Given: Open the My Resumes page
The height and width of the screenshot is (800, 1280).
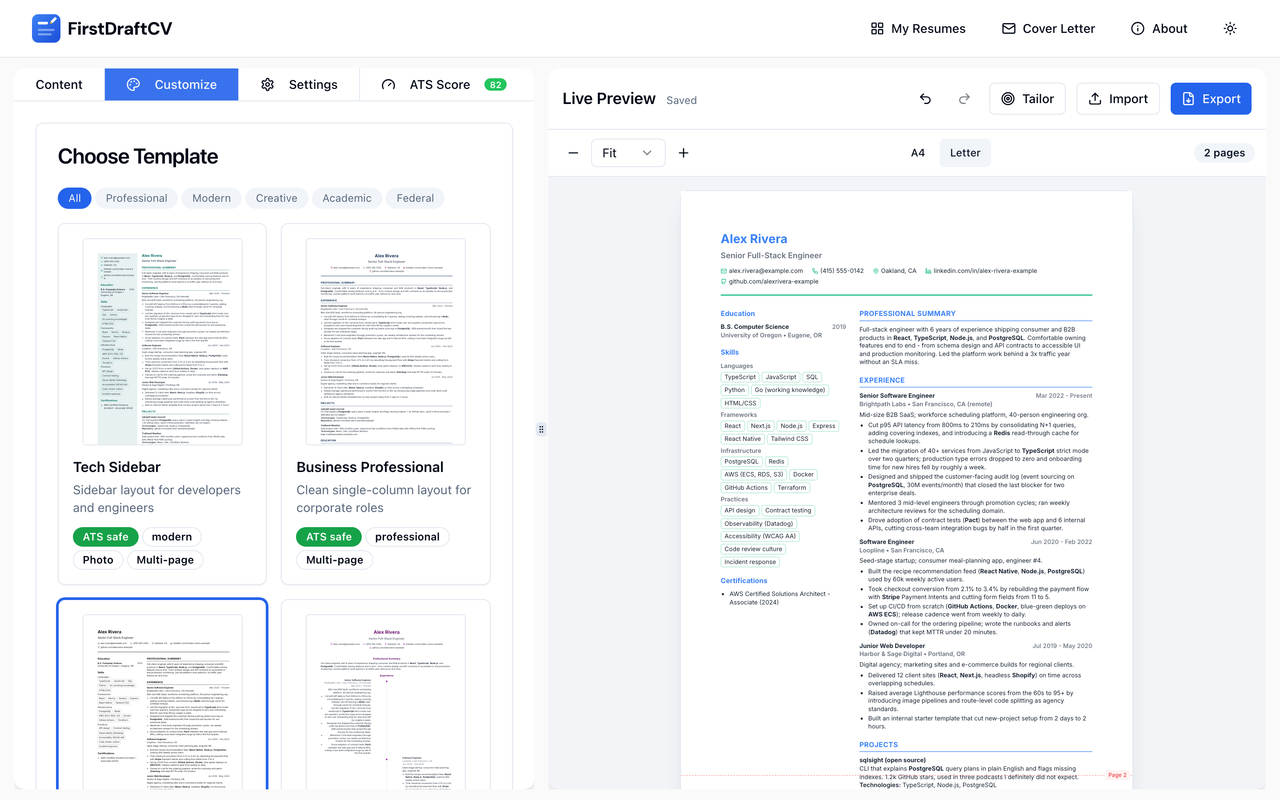Looking at the screenshot, I should coord(918,29).
